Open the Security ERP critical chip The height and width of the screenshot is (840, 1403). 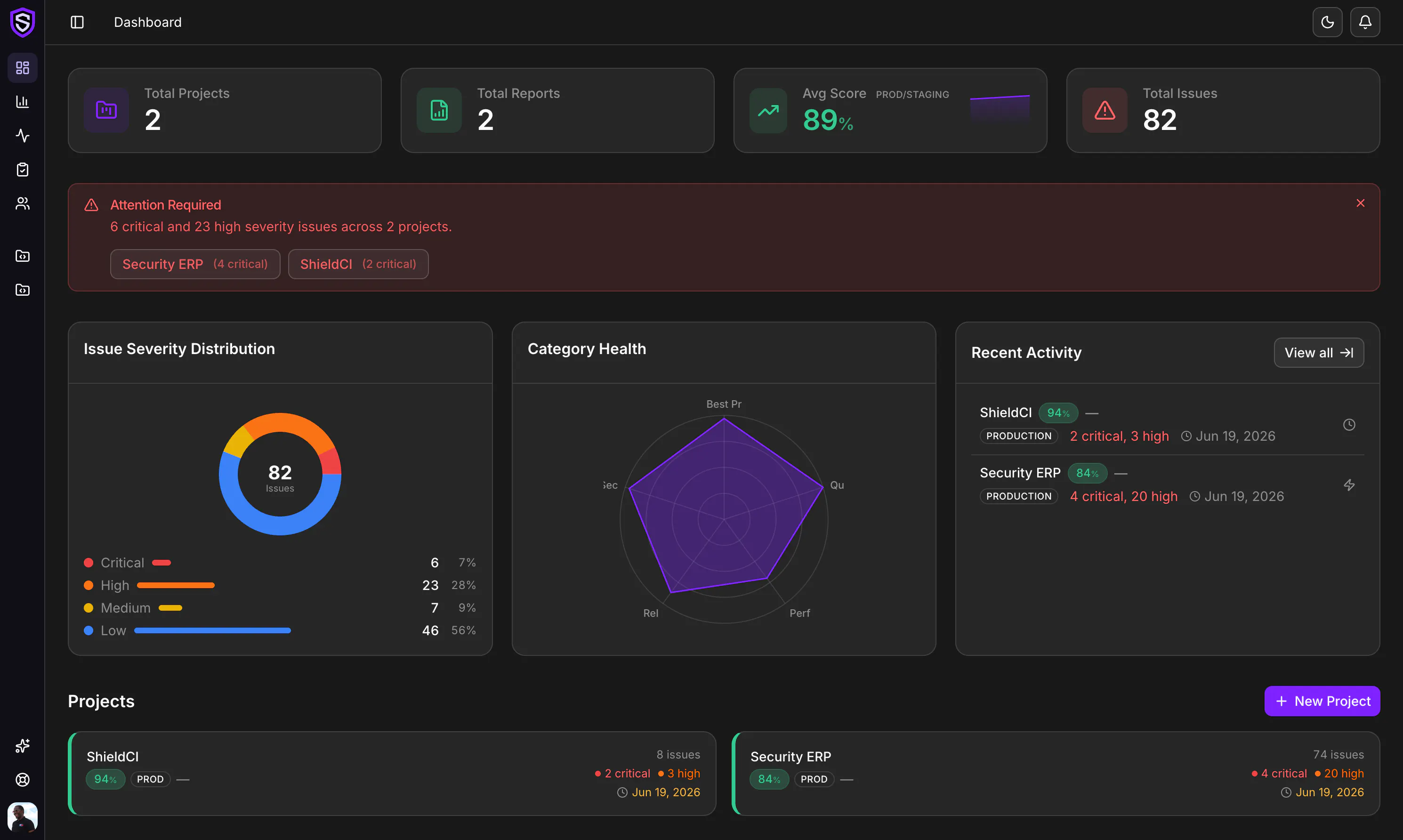point(195,264)
